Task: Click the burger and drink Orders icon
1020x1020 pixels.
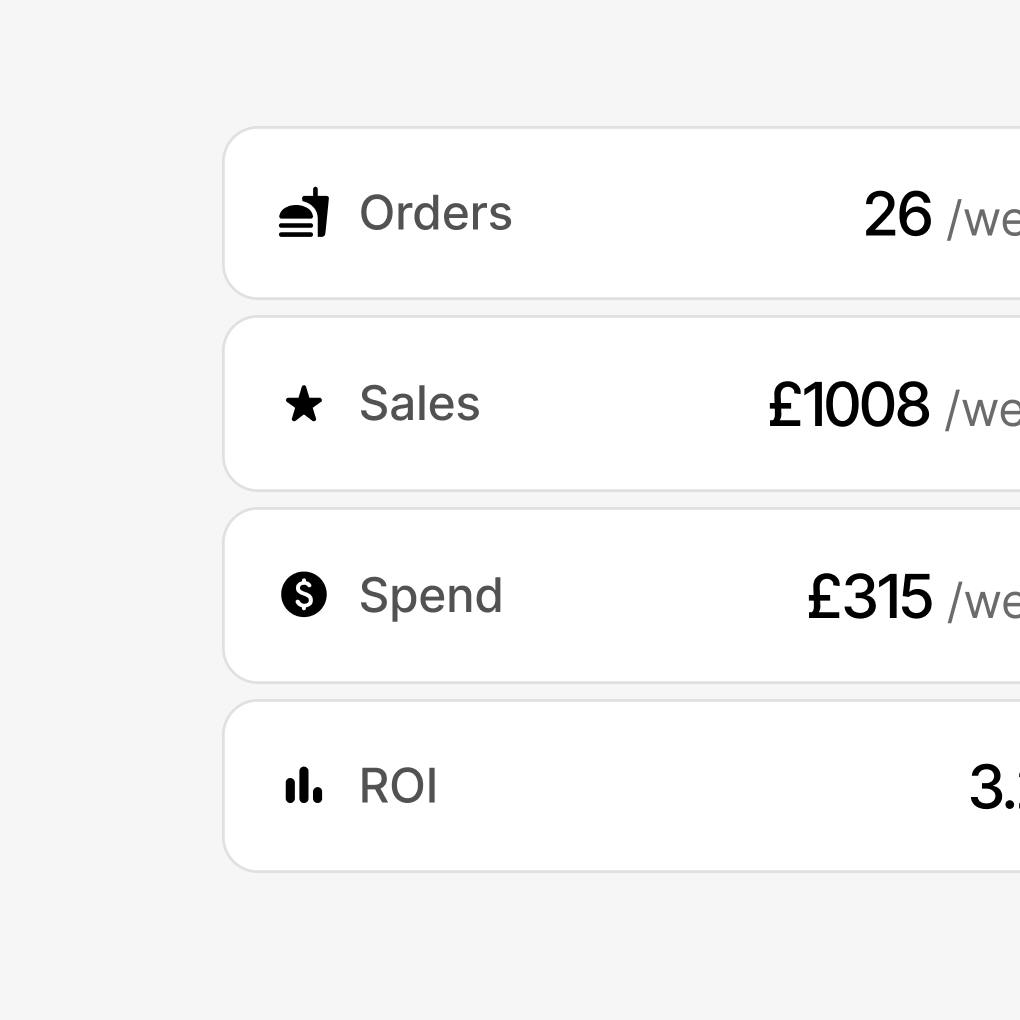Action: point(304,213)
